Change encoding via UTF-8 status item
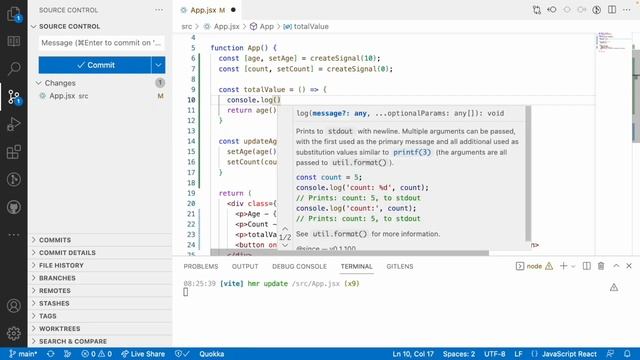Screen dimensions: 640x360 tap(495, 354)
